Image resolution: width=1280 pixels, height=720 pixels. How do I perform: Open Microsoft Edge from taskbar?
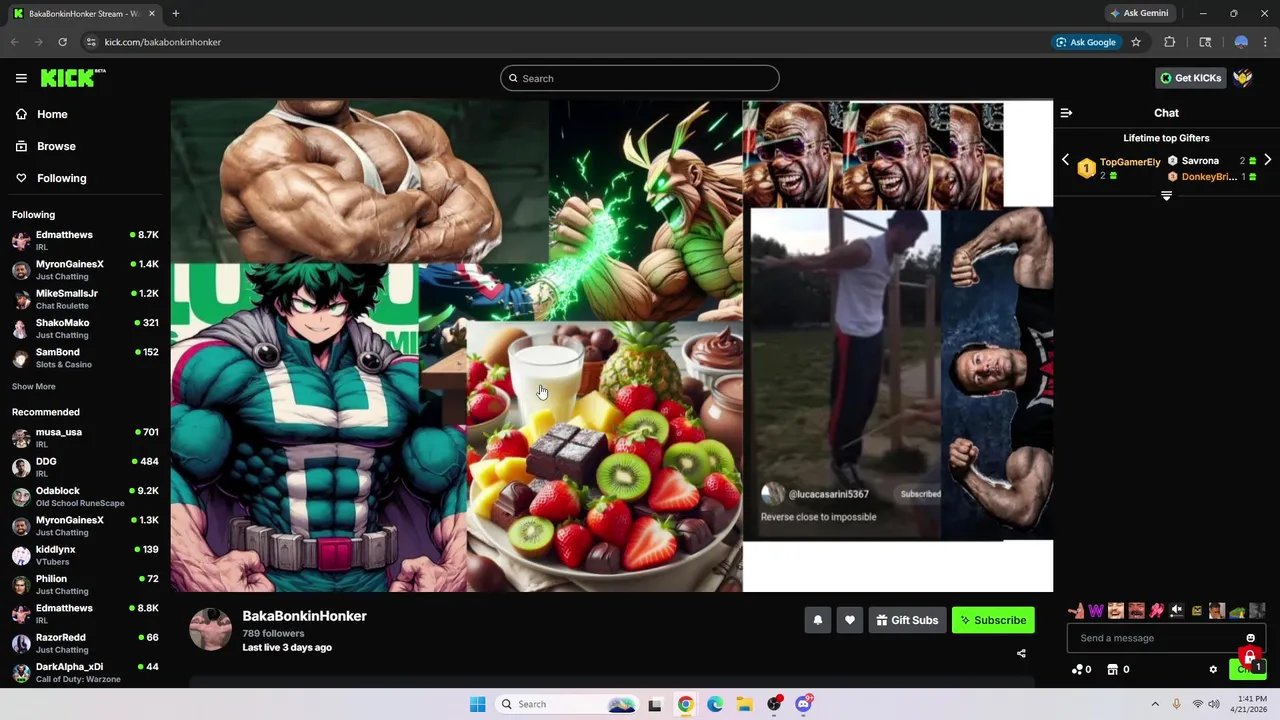coord(715,704)
